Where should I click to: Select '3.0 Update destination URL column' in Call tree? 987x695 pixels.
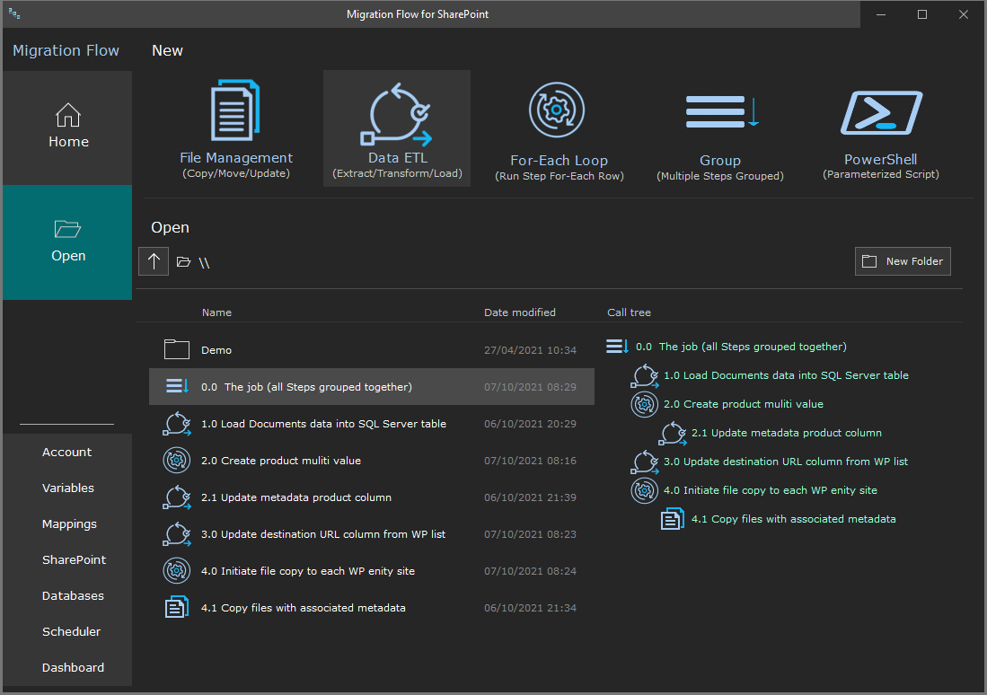pos(786,461)
